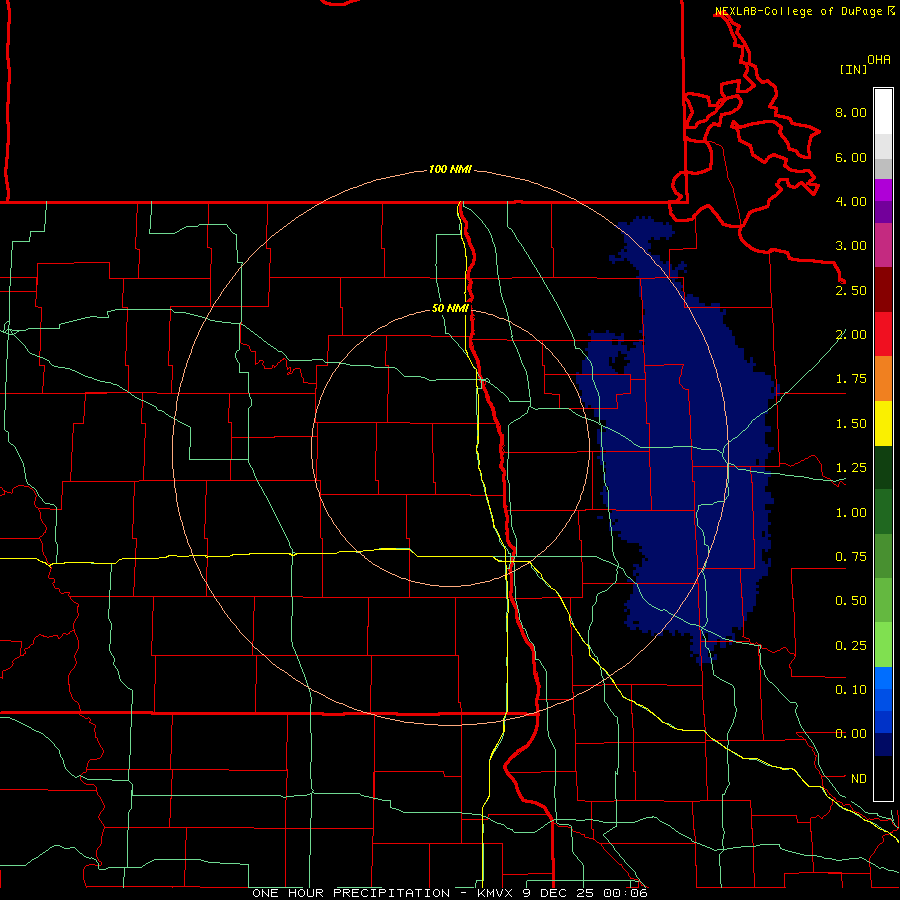Select the darkest green 1.25 swatch
This screenshot has width=900, height=900.
click(x=883, y=468)
